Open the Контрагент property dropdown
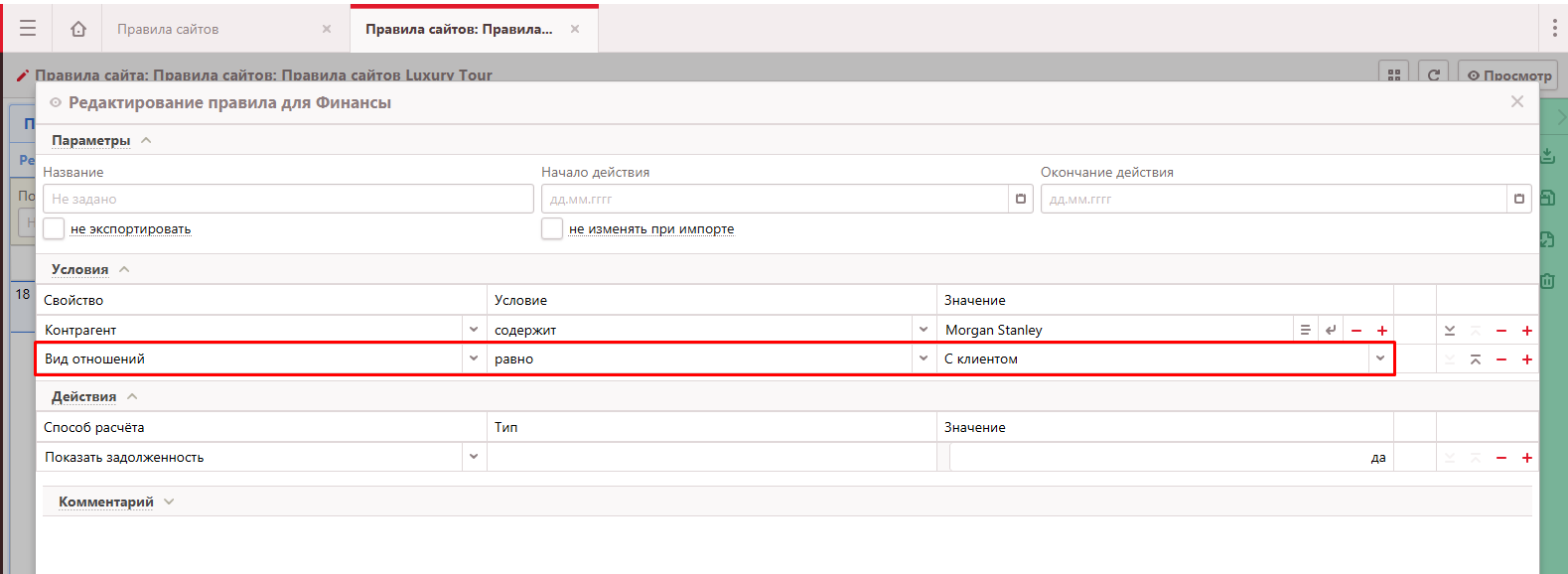 click(474, 330)
